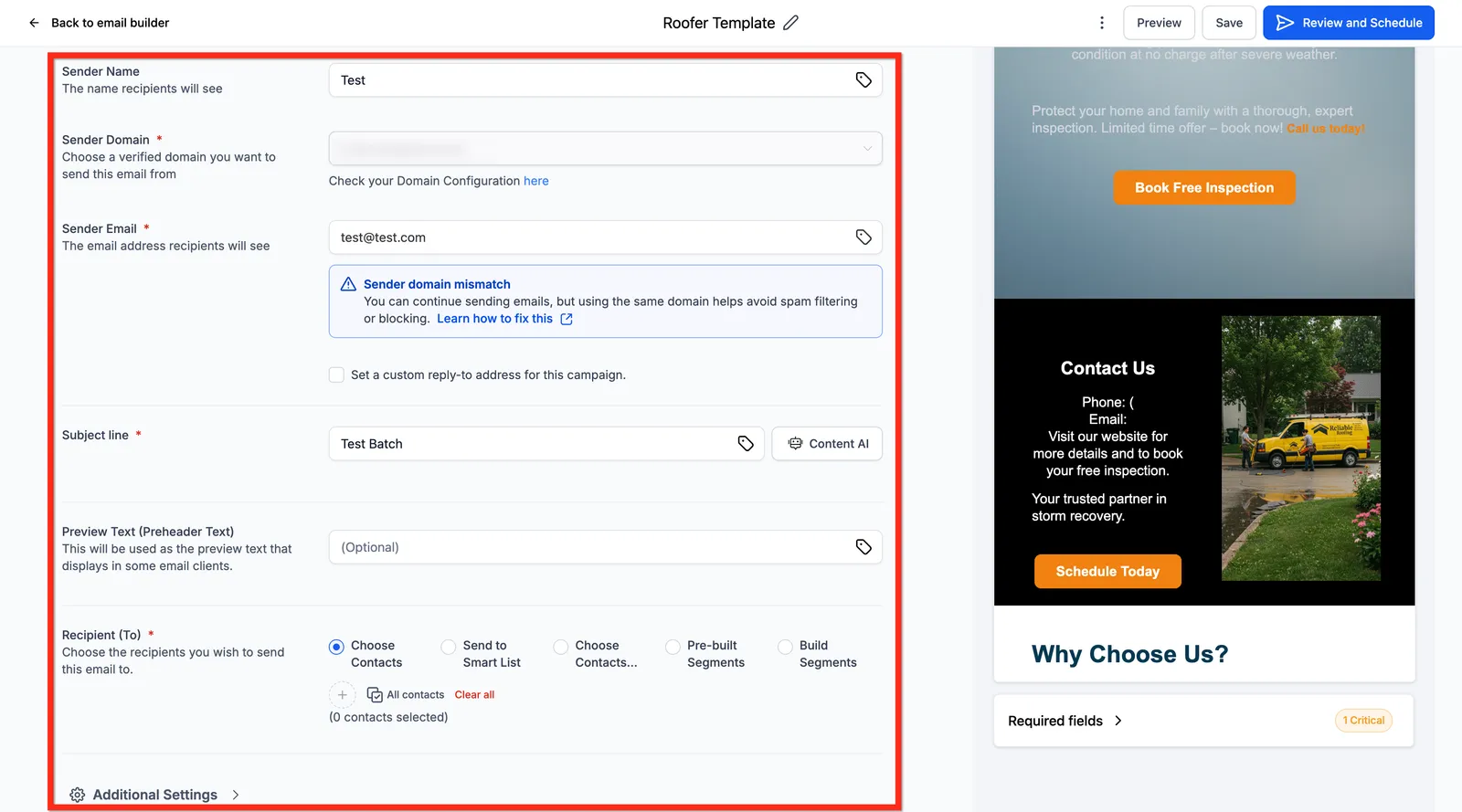Expand the Required fields chevron

(1118, 721)
